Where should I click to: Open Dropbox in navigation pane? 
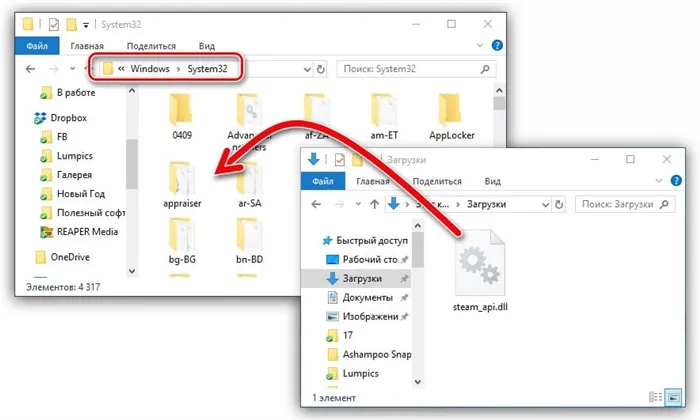click(60, 118)
